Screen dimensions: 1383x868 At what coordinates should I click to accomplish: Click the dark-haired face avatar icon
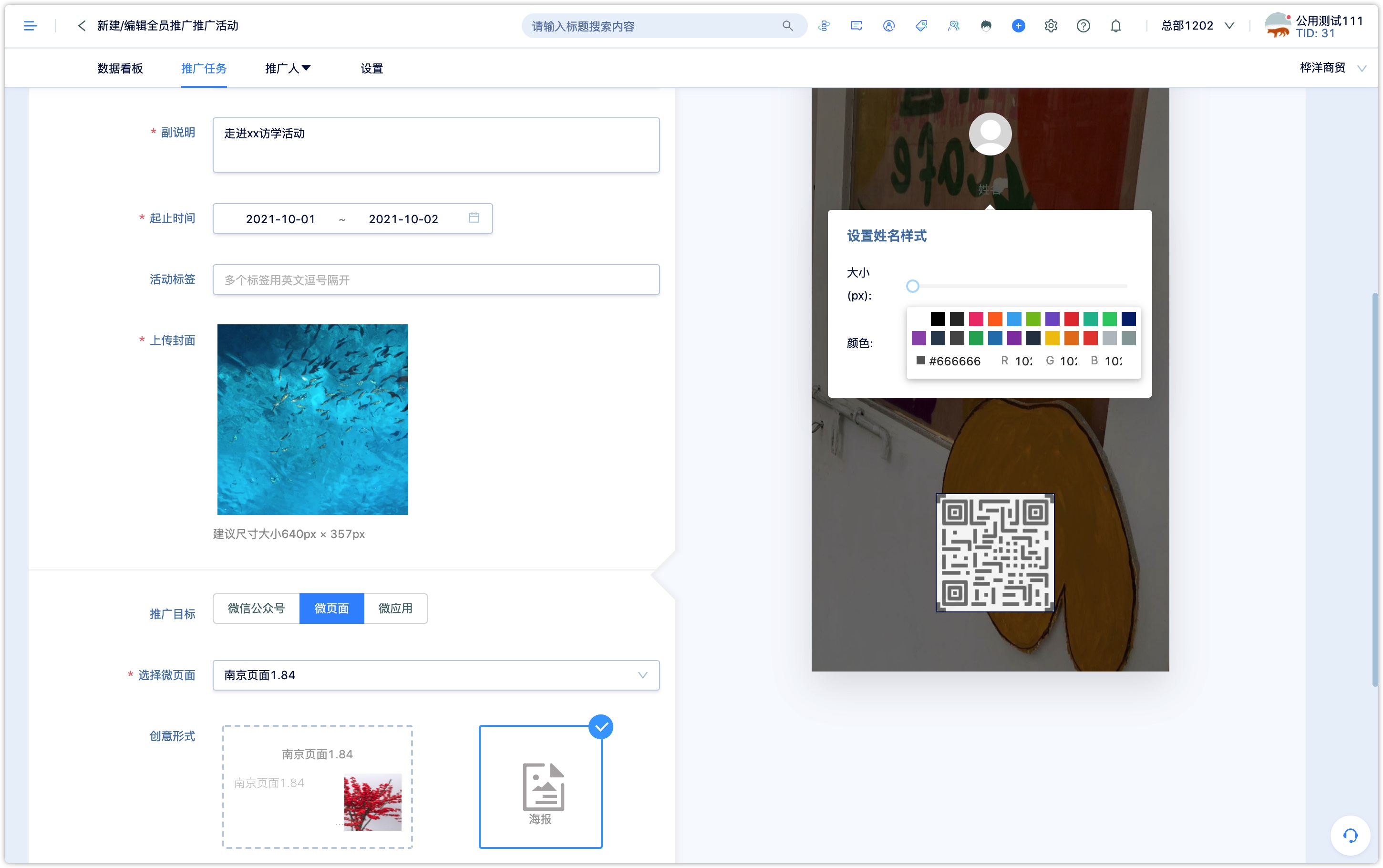pos(986,26)
